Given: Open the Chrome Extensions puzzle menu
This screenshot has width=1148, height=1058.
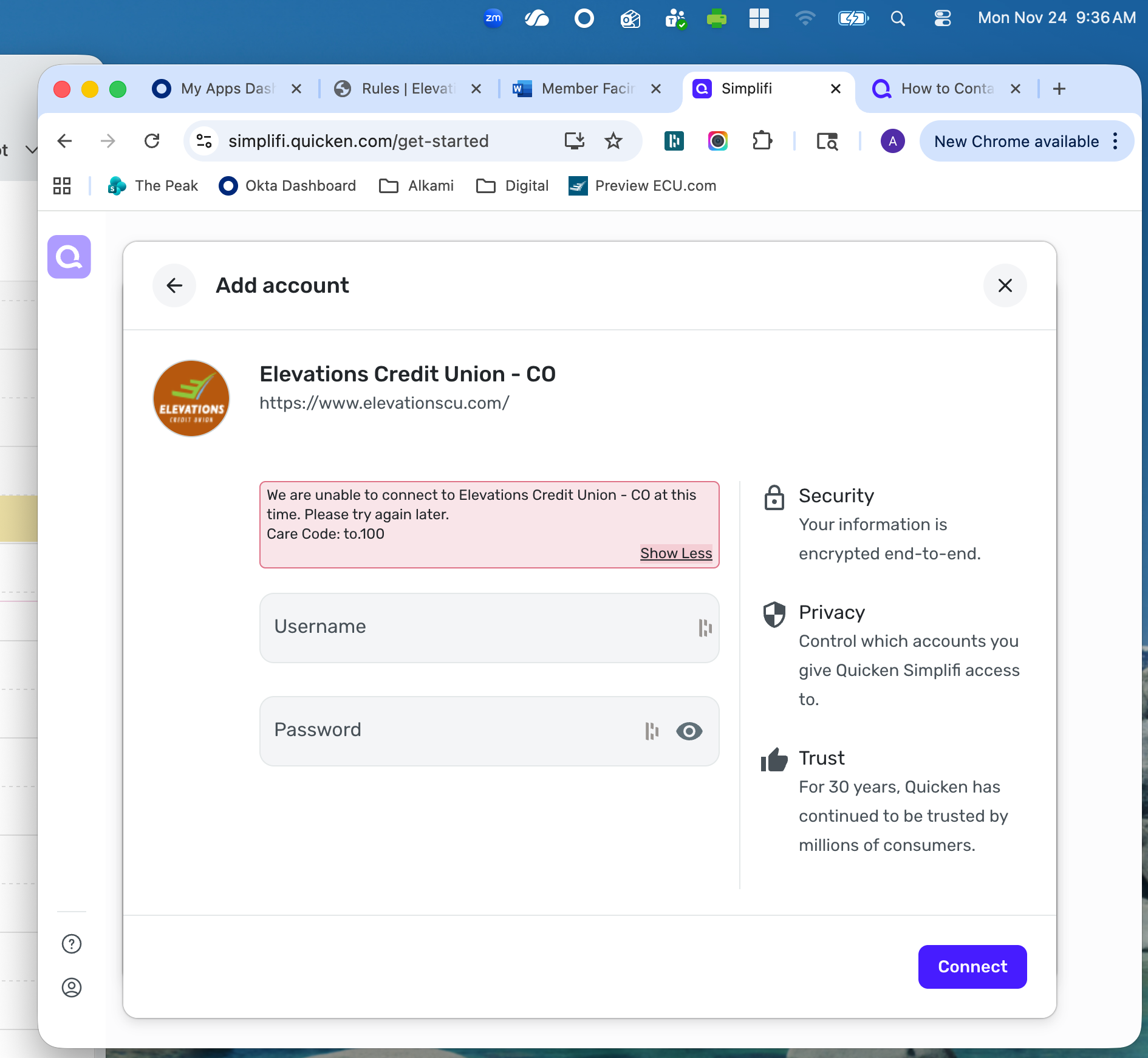Looking at the screenshot, I should point(762,141).
